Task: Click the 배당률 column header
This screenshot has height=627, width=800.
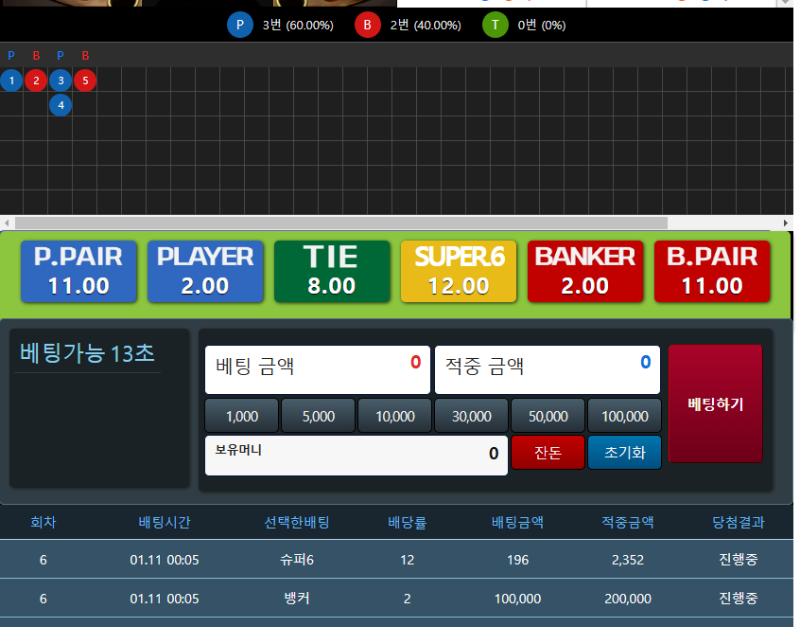Action: (407, 522)
